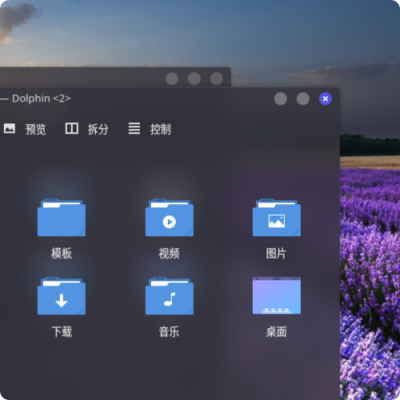
Task: Close the Dolphin <2> window
Action: click(x=325, y=99)
